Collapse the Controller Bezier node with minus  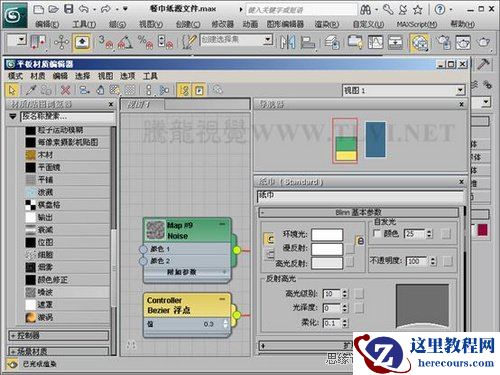coord(222,299)
